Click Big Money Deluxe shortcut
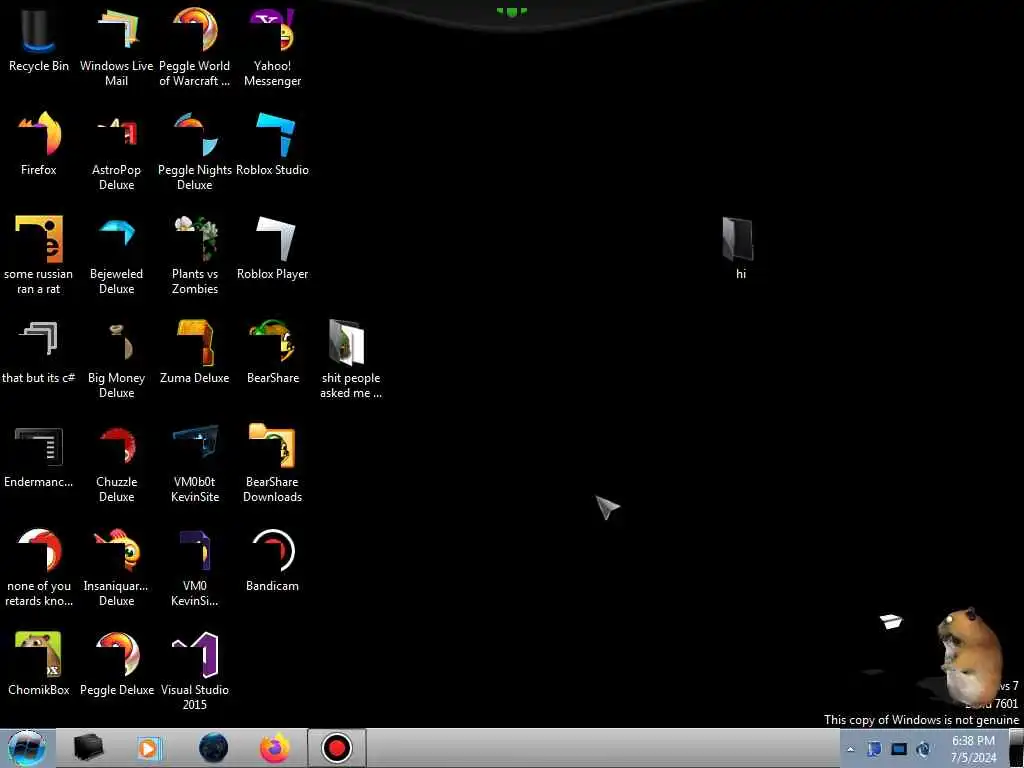Viewport: 1024px width, 768px height. pyautogui.click(x=116, y=358)
